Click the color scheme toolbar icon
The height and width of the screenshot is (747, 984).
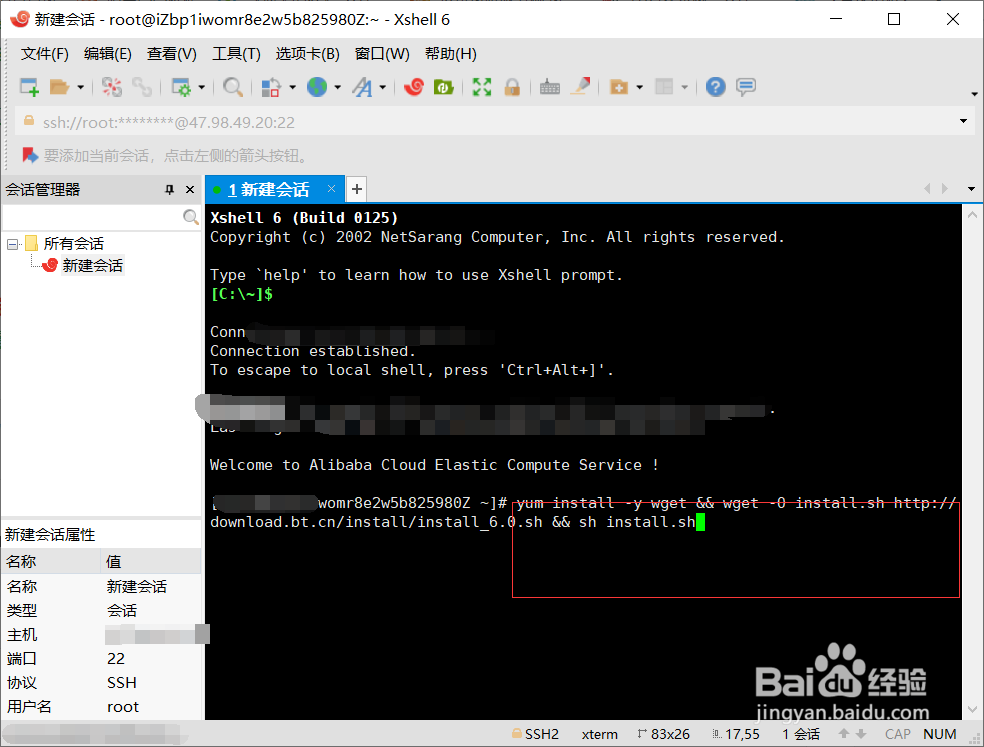coord(270,87)
